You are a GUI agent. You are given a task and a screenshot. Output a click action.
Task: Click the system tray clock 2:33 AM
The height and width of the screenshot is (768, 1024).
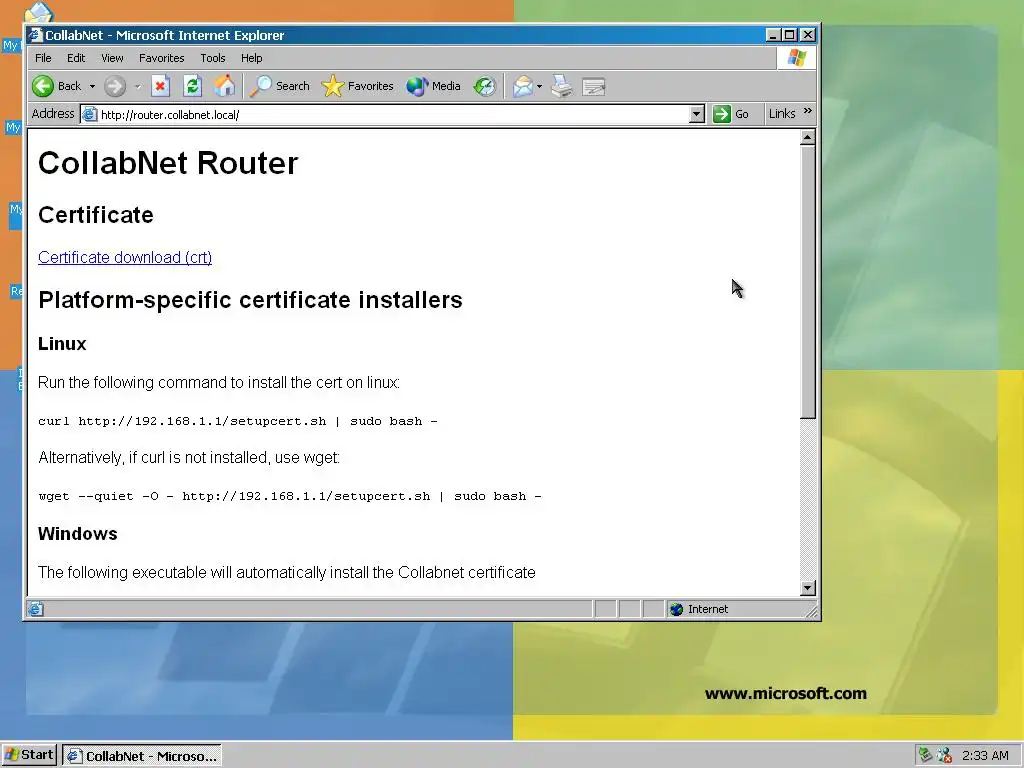pyautogui.click(x=985, y=756)
